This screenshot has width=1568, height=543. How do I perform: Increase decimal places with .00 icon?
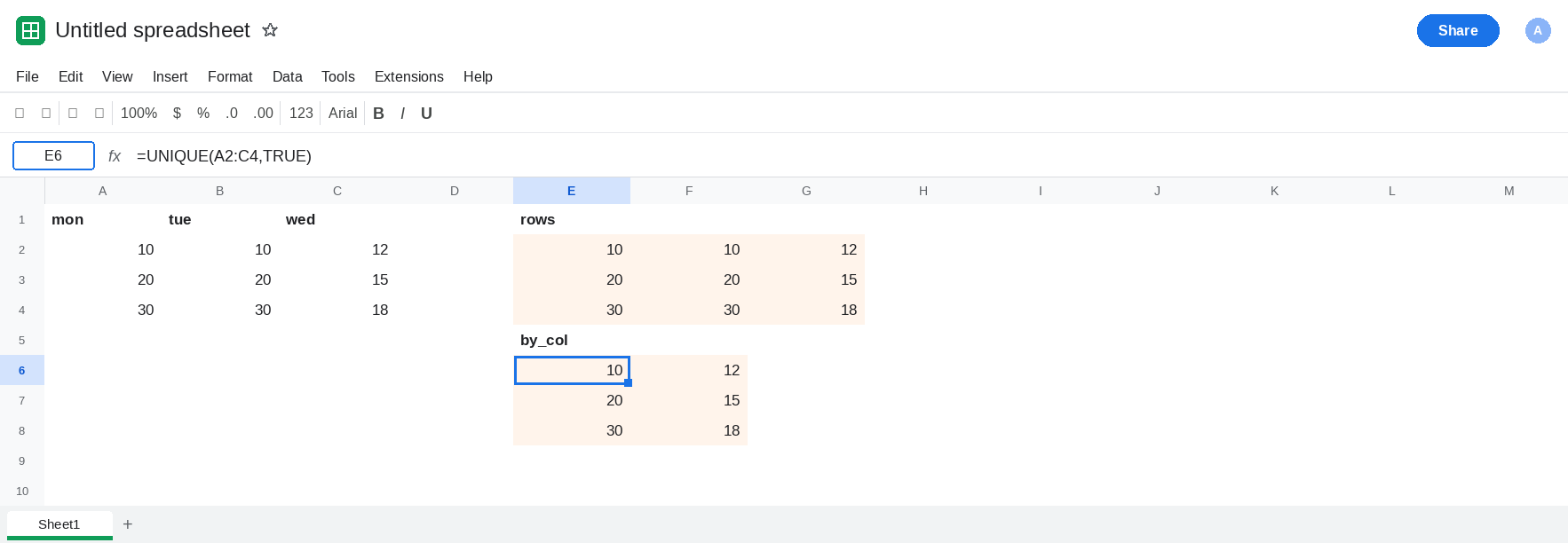tap(263, 113)
